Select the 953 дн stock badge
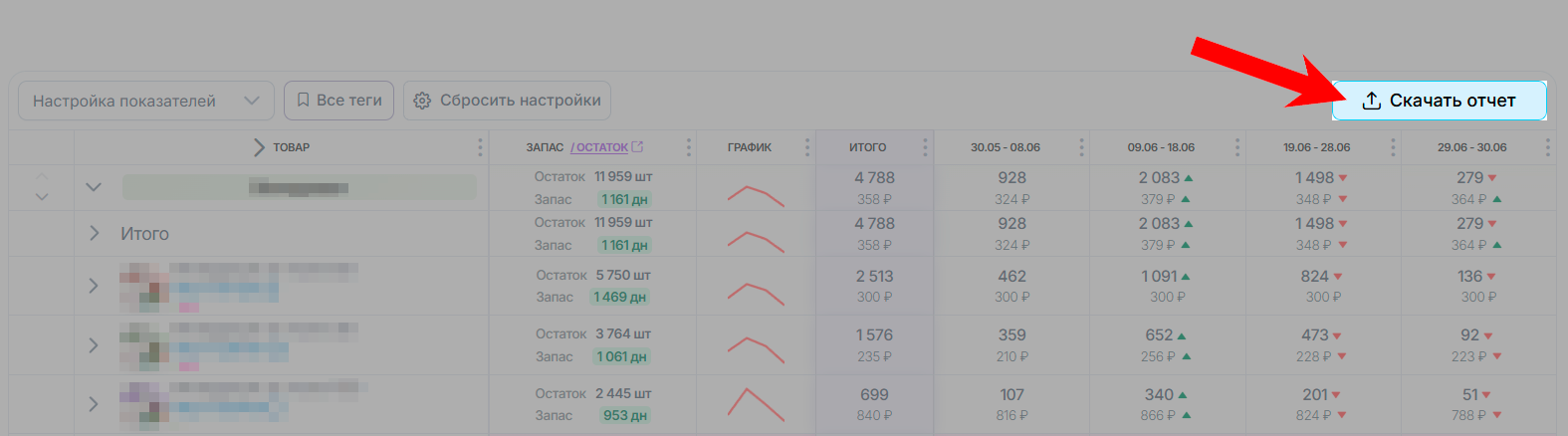The width and height of the screenshot is (1568, 436). [x=625, y=415]
